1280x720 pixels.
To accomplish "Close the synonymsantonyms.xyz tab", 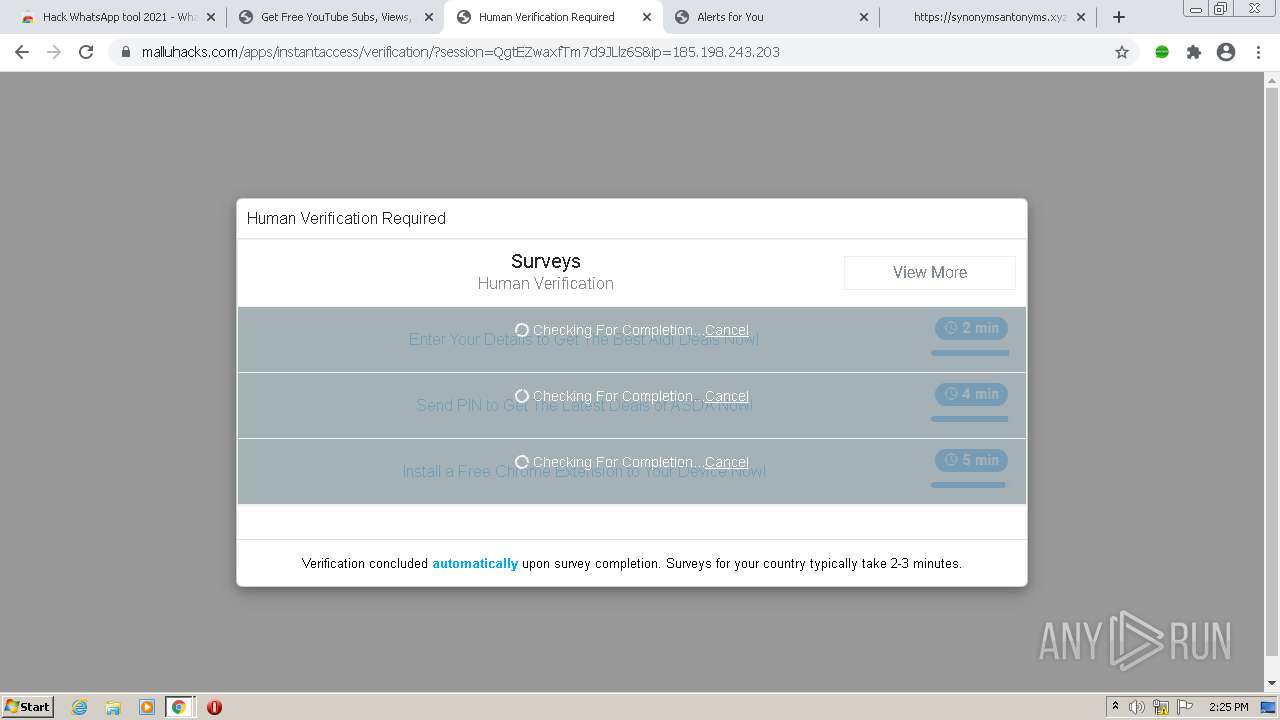I will (x=1081, y=17).
